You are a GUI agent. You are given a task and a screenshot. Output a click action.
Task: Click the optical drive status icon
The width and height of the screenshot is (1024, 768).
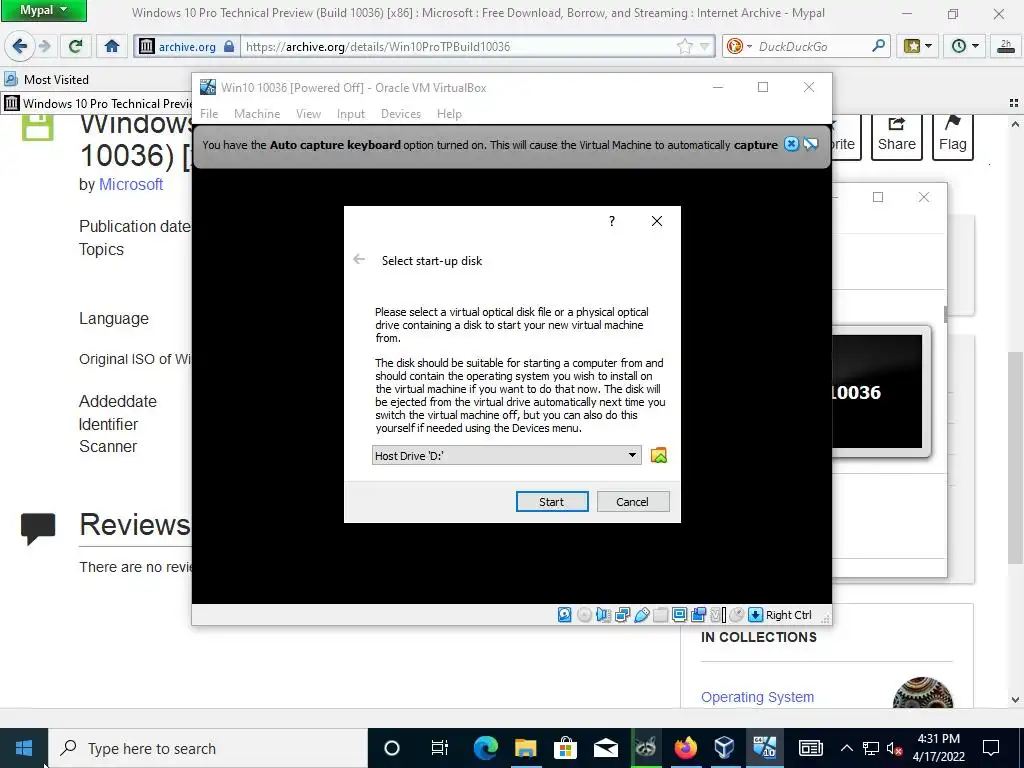[x=584, y=615]
